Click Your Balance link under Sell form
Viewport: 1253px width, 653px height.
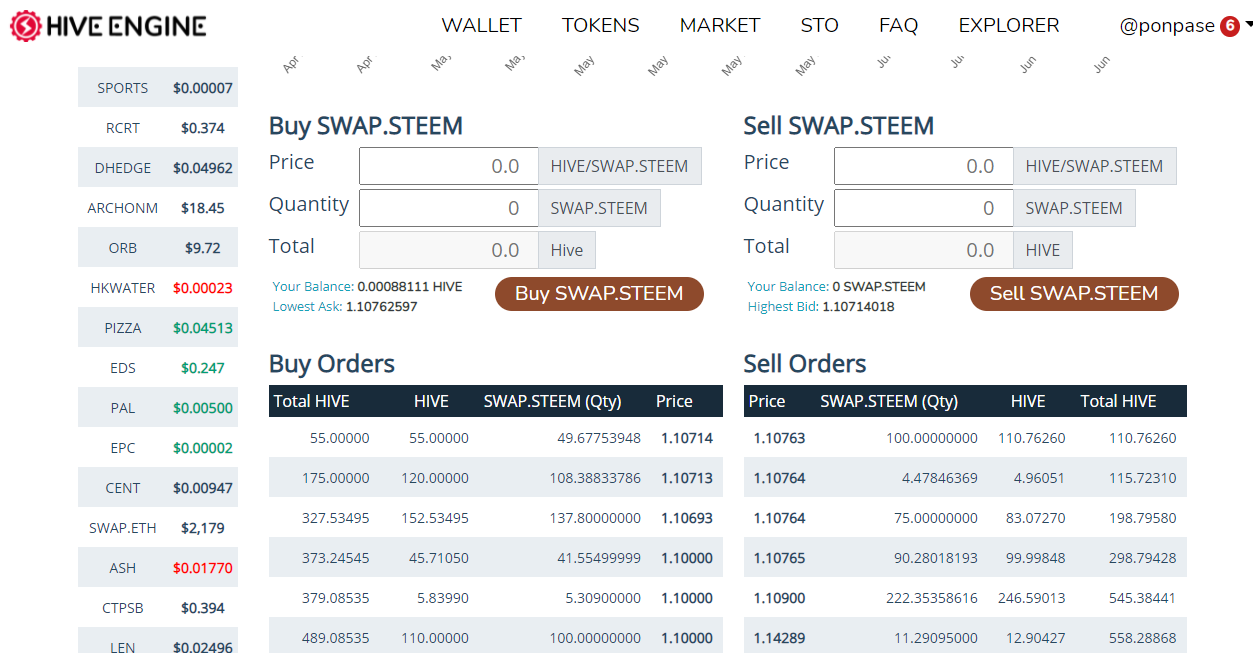(x=788, y=287)
